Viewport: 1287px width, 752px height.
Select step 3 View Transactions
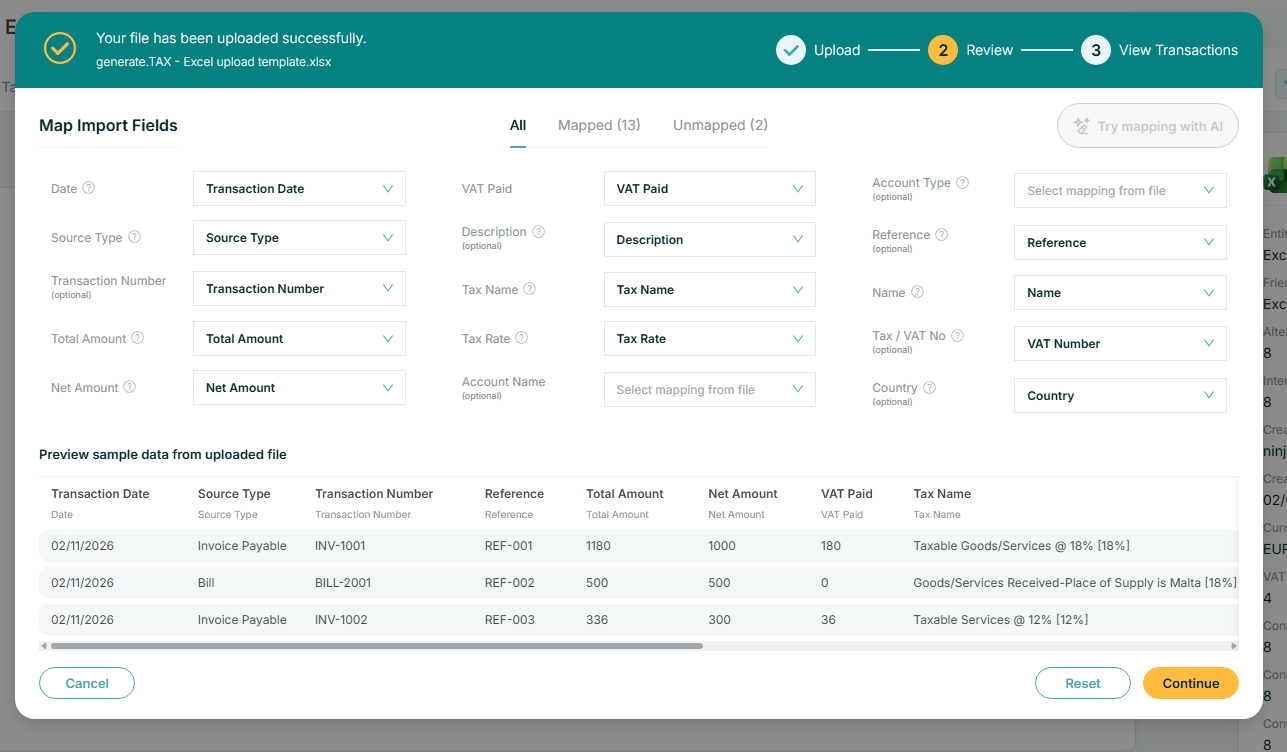(x=1159, y=50)
